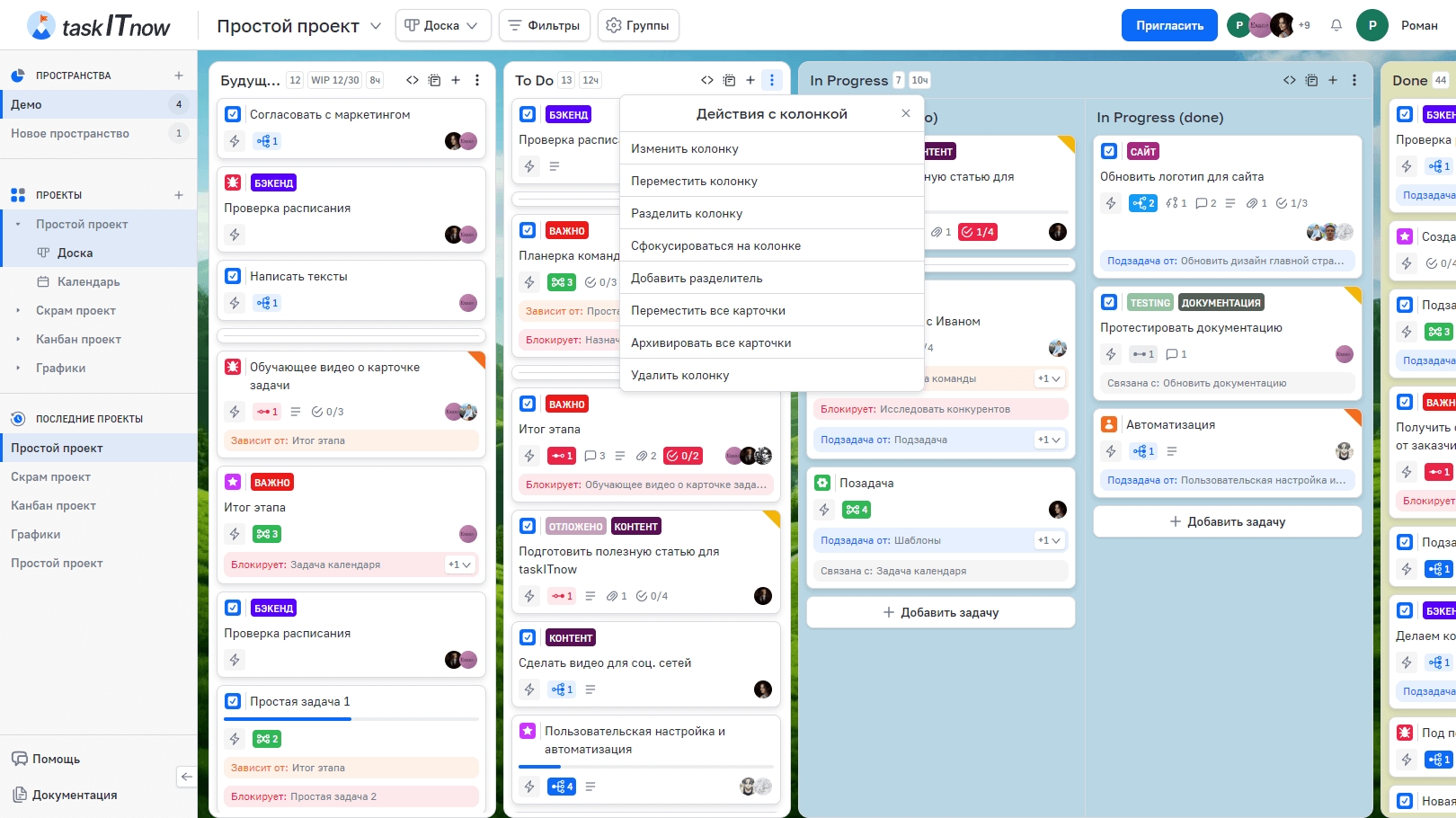Collapse the left sidebar with arrow icon

(186, 777)
